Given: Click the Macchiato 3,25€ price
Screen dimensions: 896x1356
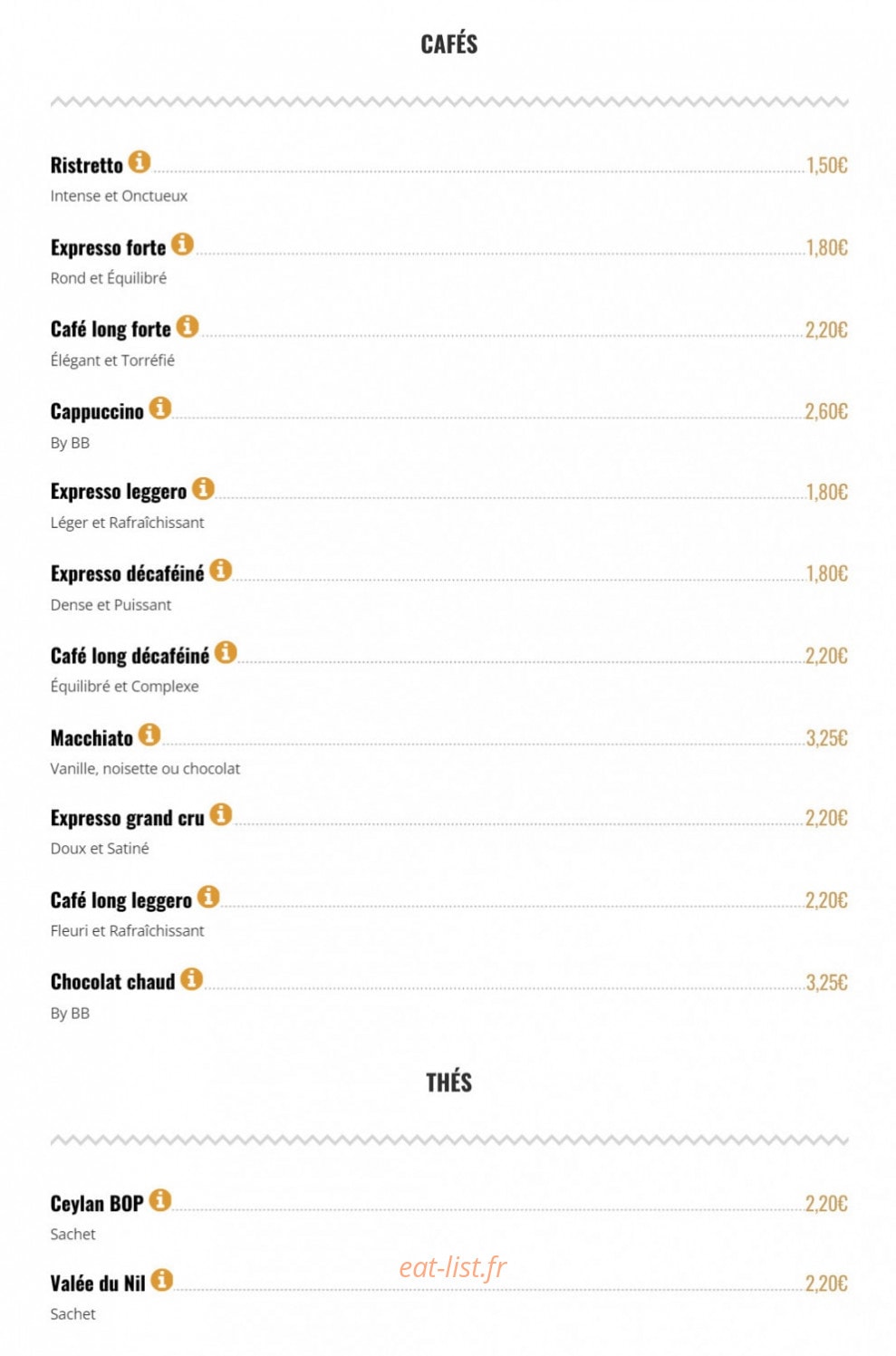Looking at the screenshot, I should pyautogui.click(x=826, y=738).
